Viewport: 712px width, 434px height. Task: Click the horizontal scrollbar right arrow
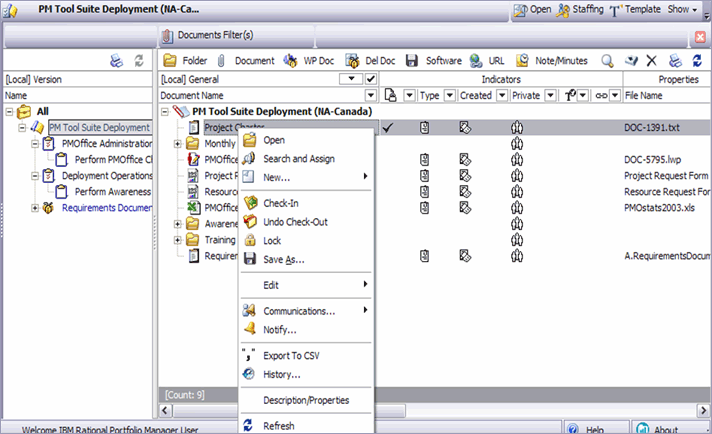tap(703, 411)
